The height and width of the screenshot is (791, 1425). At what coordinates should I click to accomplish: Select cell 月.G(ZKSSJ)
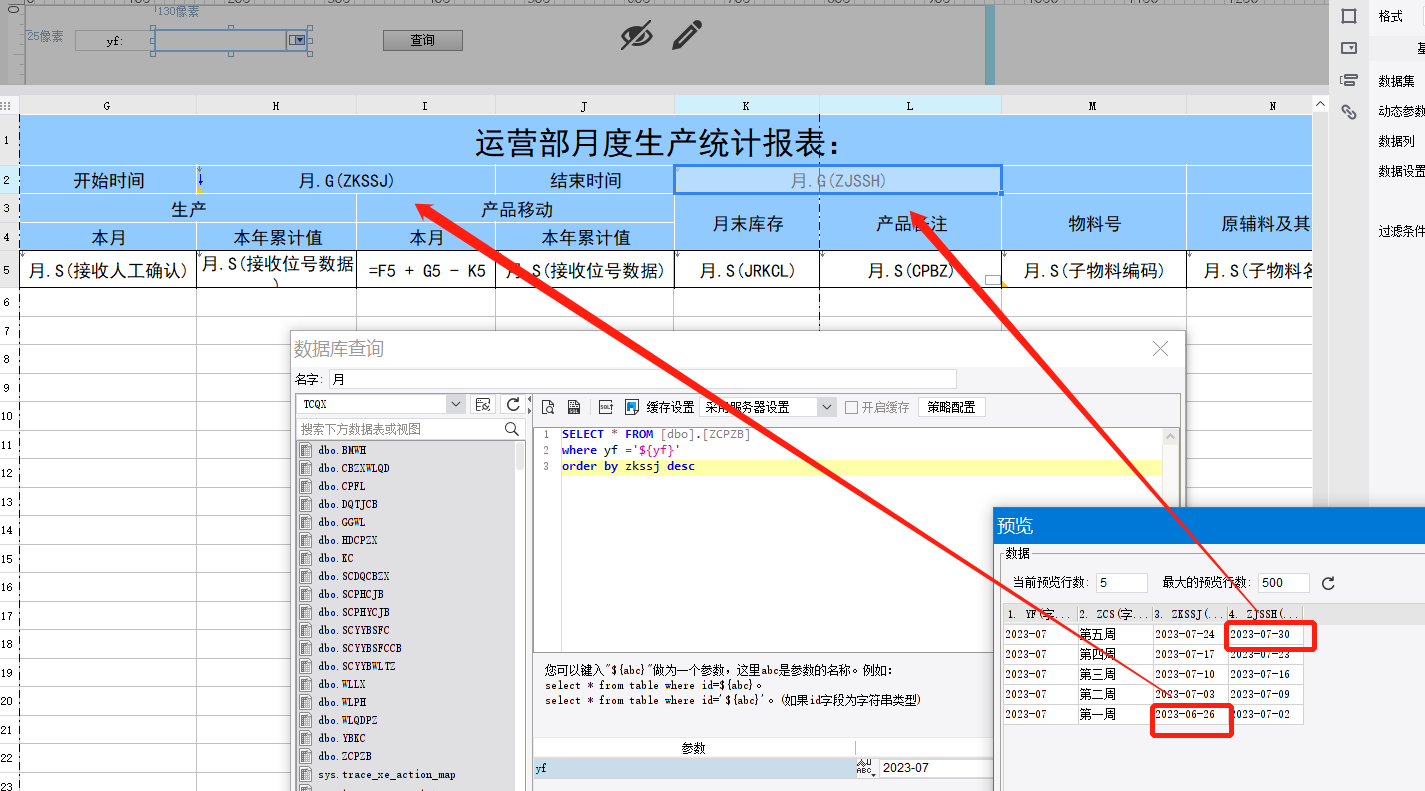(x=346, y=181)
